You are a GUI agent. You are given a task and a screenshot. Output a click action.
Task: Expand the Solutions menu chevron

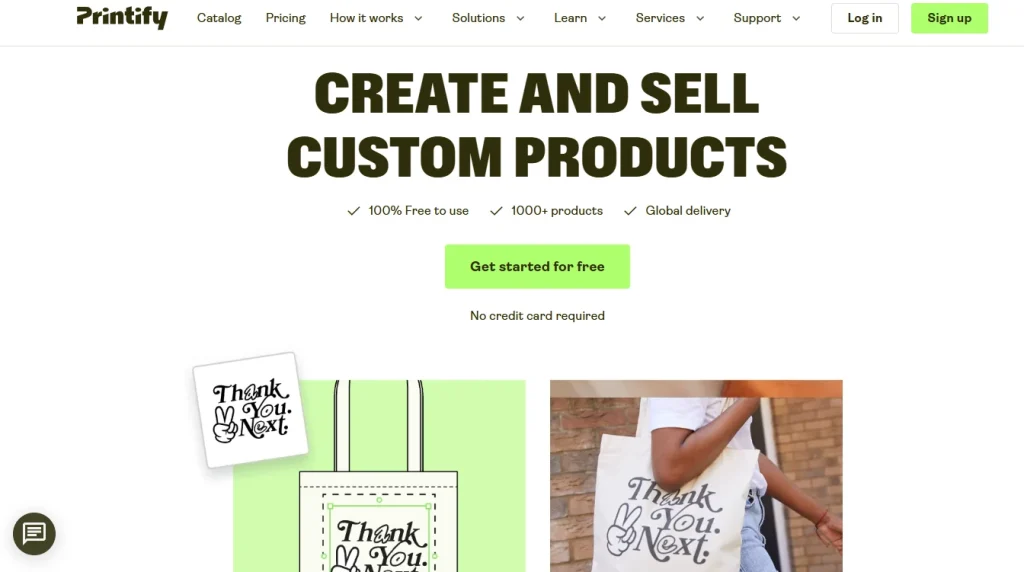(x=520, y=18)
